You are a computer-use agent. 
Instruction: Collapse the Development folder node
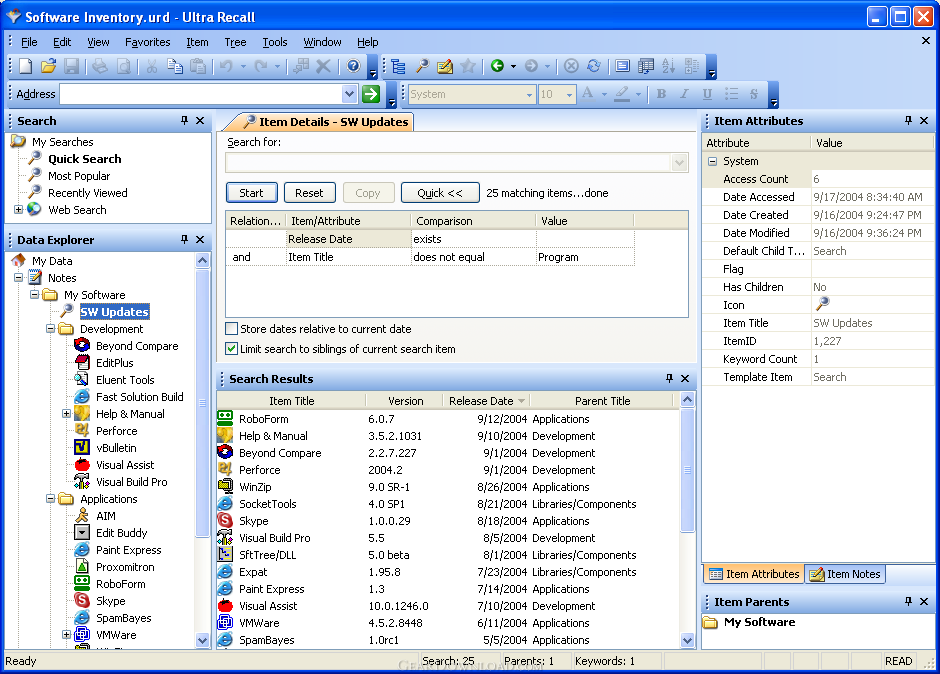click(50, 329)
